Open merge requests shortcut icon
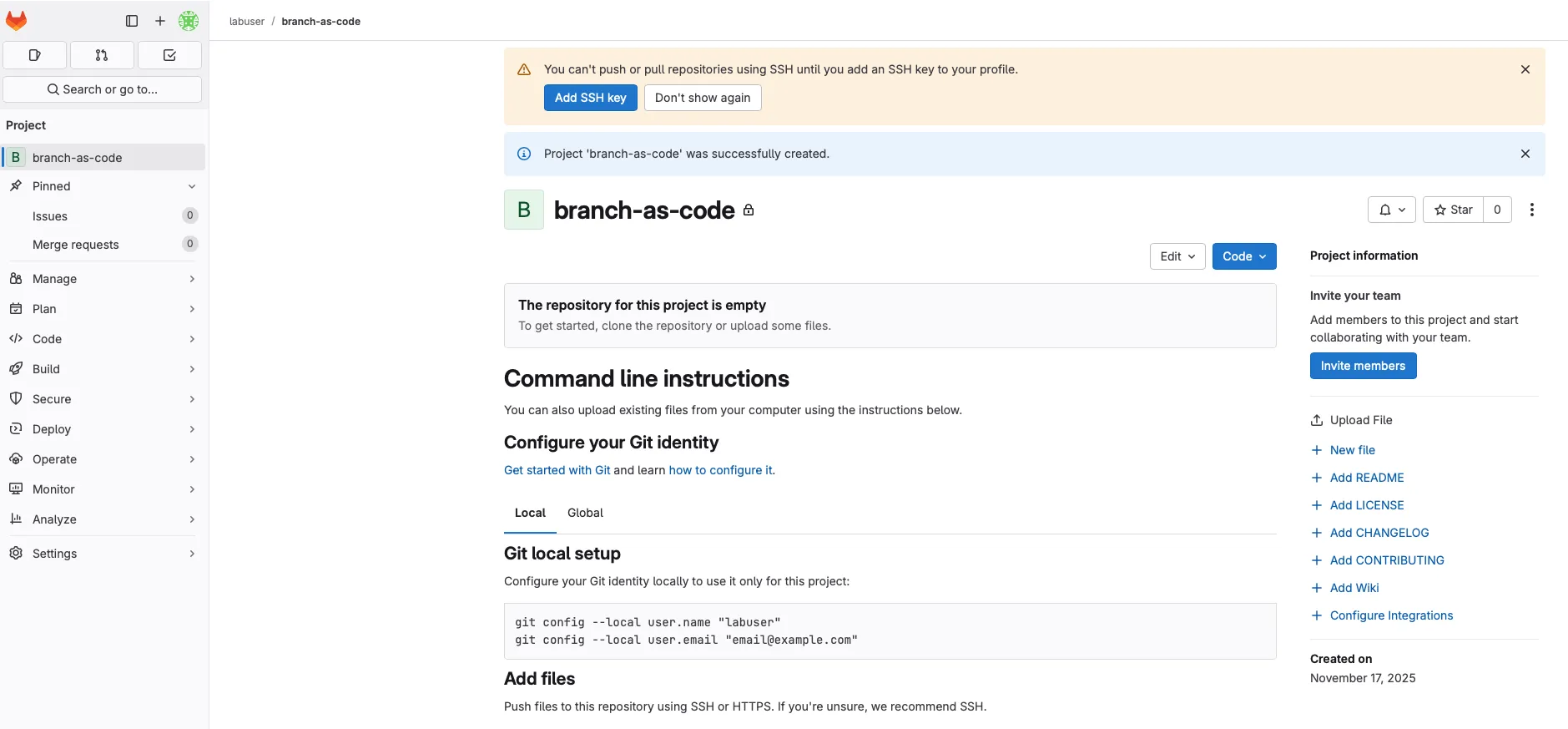 [102, 55]
